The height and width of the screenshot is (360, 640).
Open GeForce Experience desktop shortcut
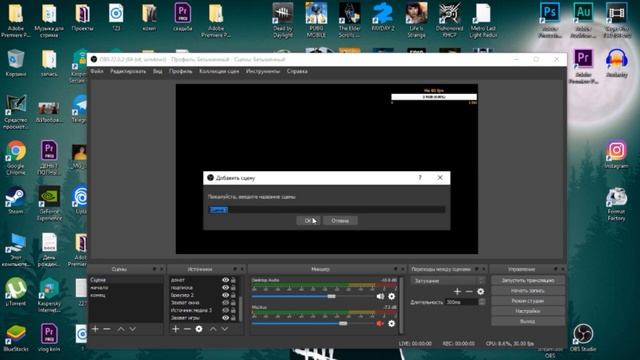[49, 203]
